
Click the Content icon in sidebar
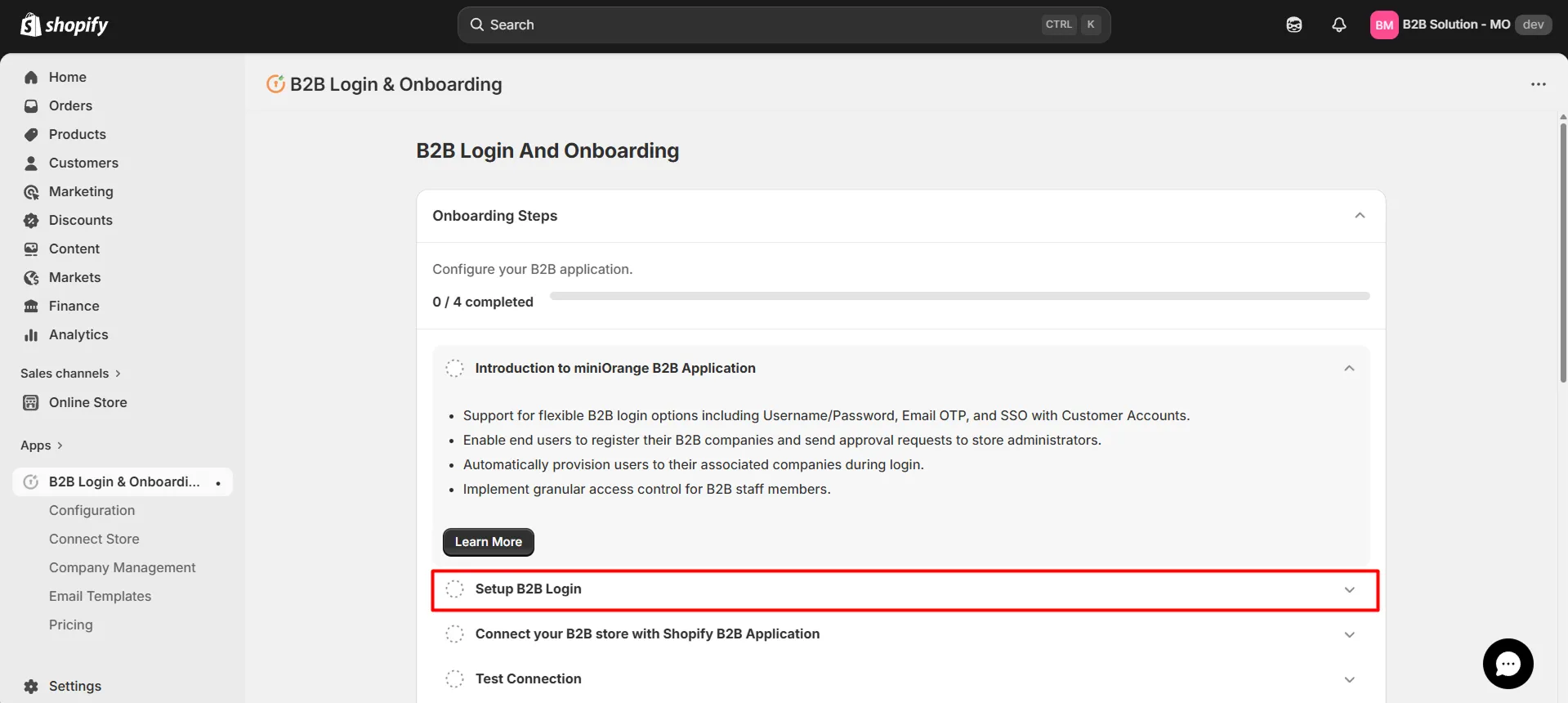[31, 249]
